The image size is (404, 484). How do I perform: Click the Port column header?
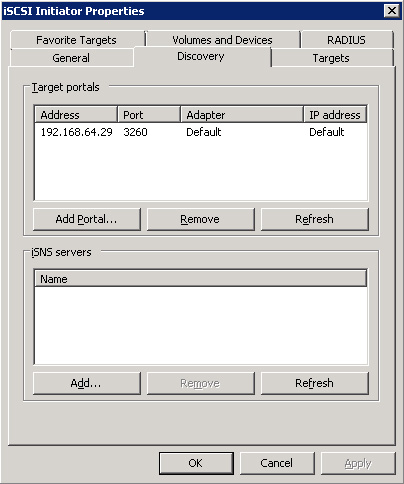(x=149, y=115)
